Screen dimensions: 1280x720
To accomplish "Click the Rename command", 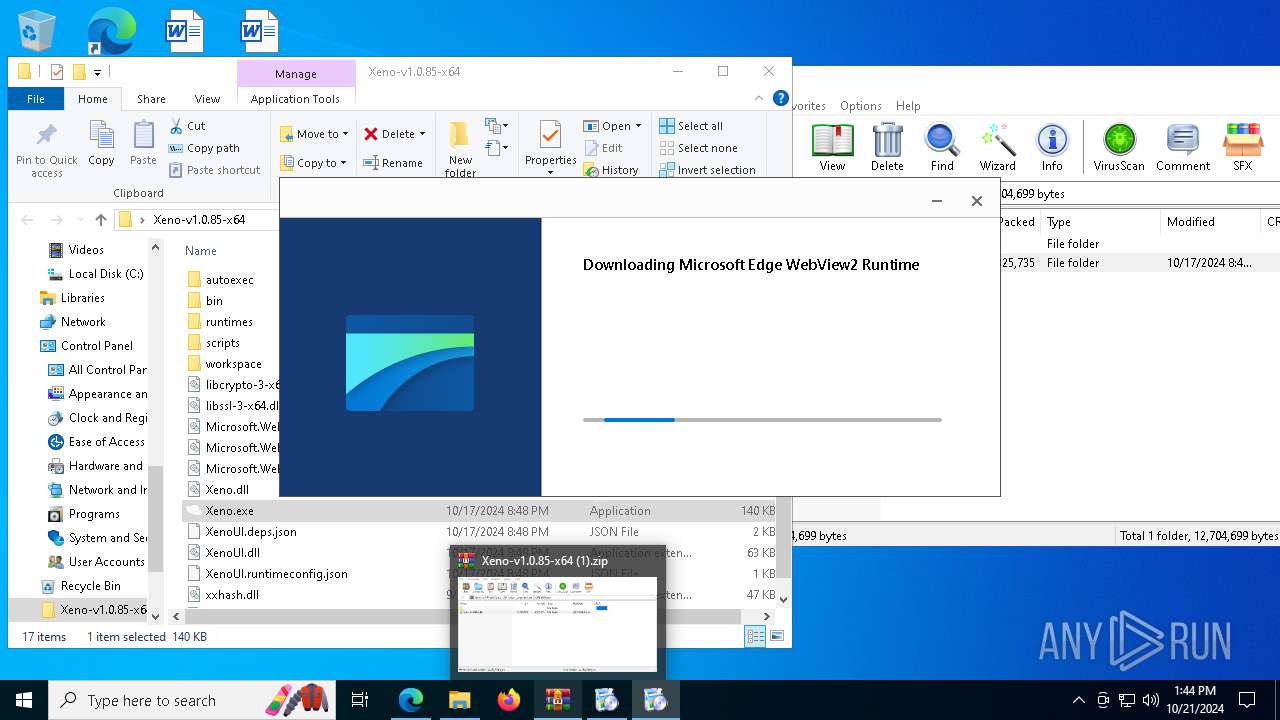I will pos(393,163).
